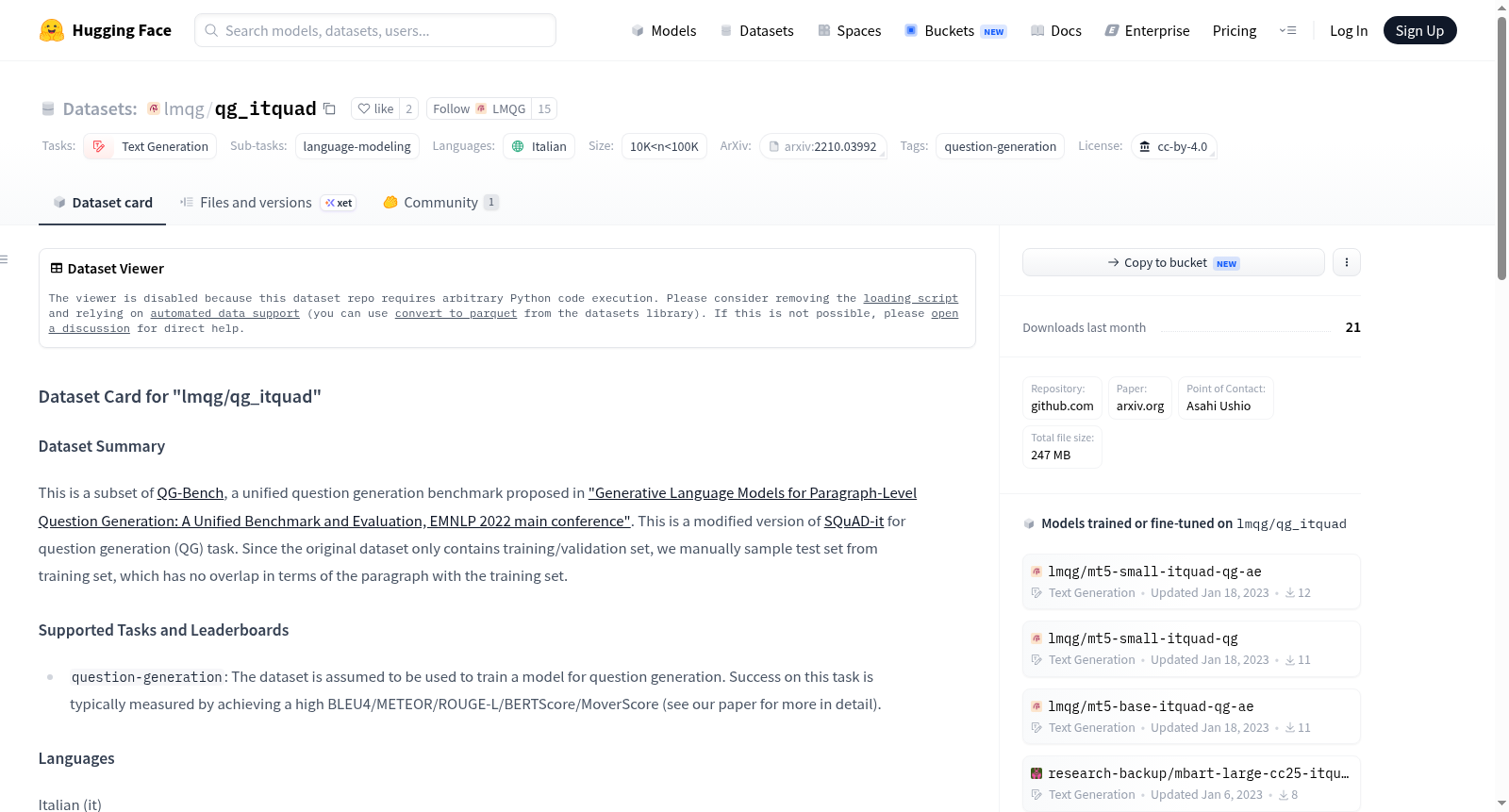
Task: Open the arxiv:2210.03992 tag
Action: point(822,146)
